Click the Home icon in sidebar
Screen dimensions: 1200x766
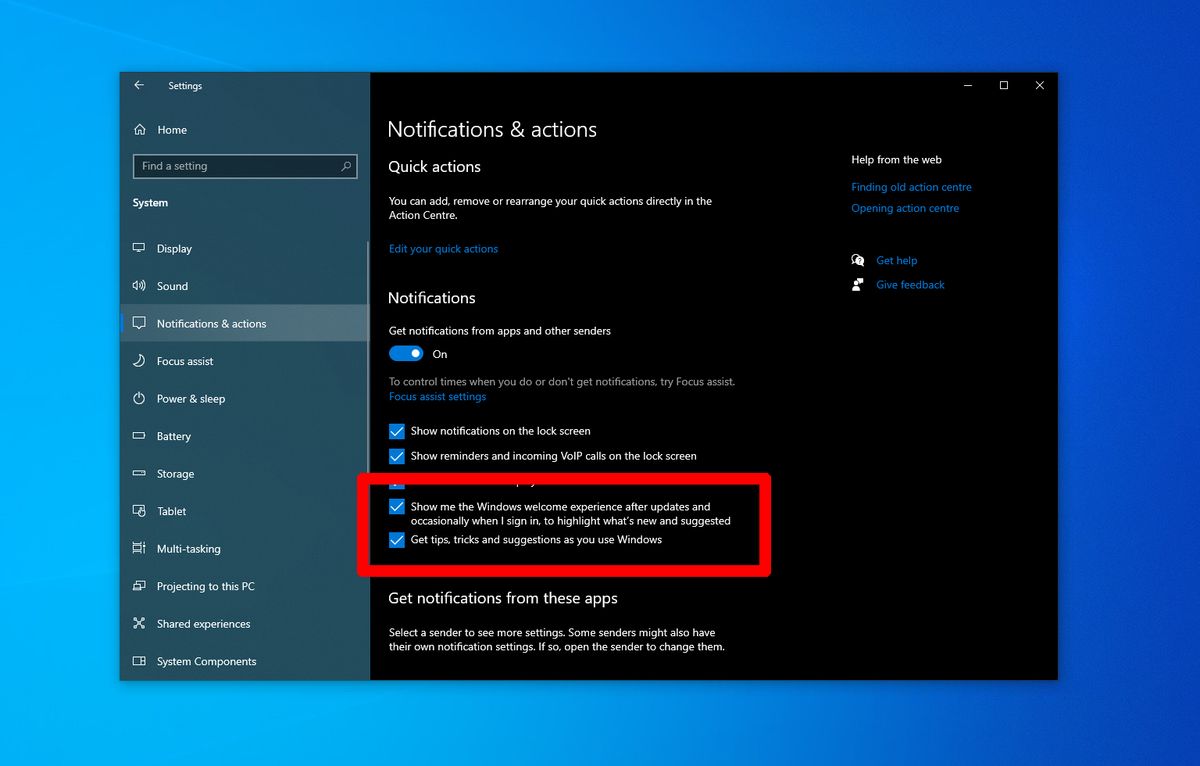click(139, 130)
